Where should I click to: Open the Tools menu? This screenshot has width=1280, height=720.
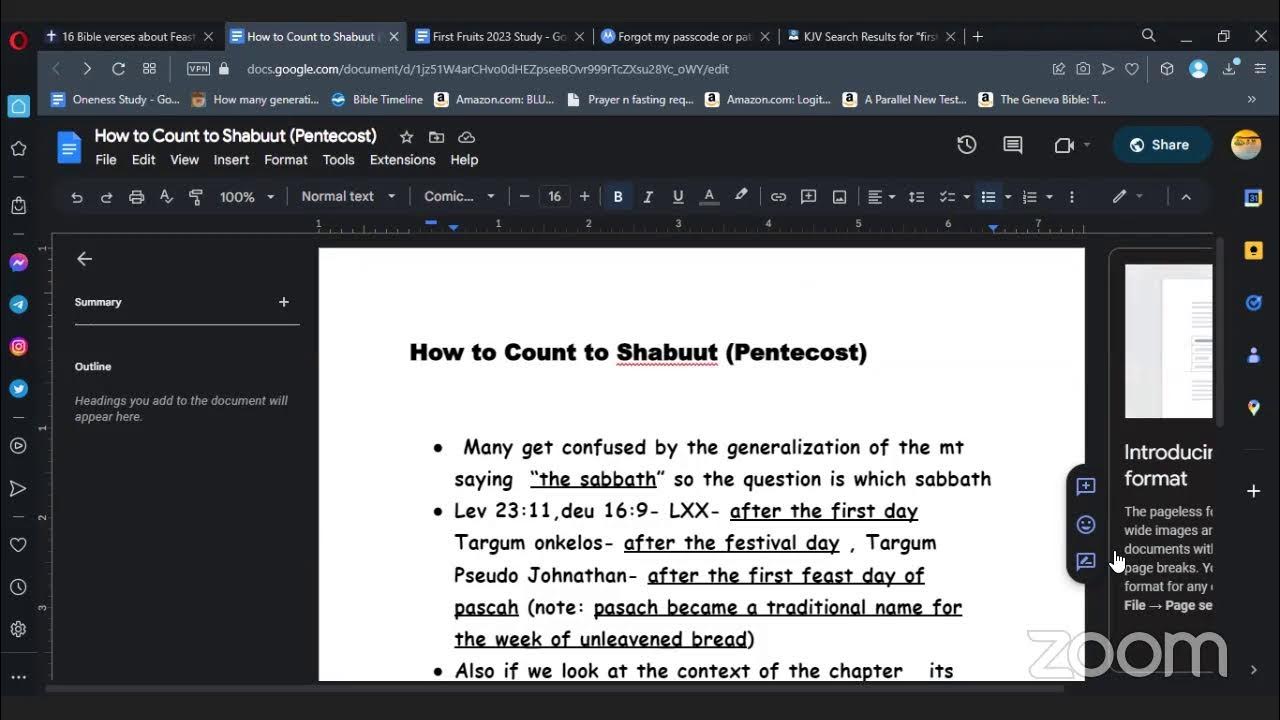(x=338, y=160)
